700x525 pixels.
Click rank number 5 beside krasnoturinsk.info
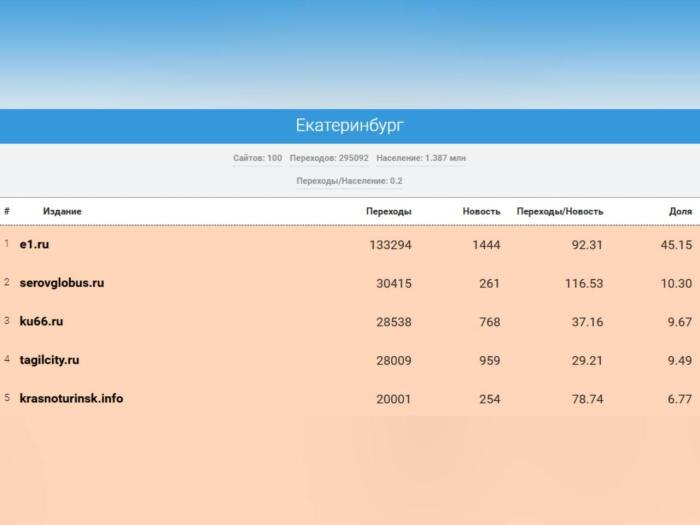coord(7,397)
